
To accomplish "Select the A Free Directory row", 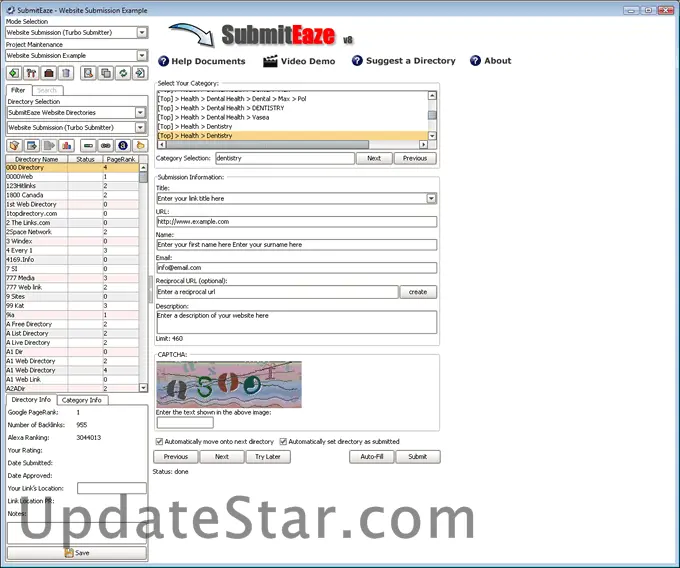I will click(72, 324).
